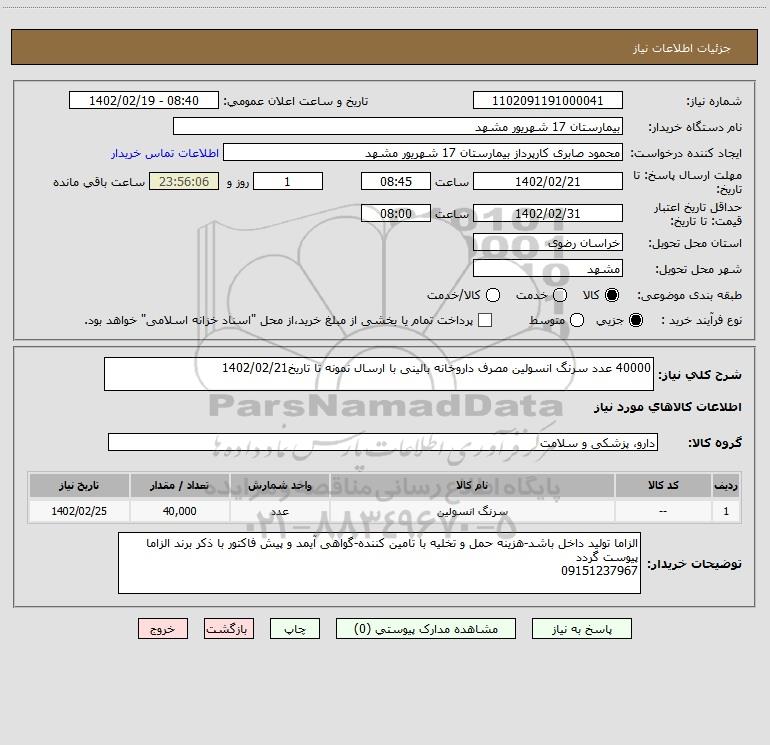
Task: Choose جزیی purchase process type
Action: click(x=636, y=320)
